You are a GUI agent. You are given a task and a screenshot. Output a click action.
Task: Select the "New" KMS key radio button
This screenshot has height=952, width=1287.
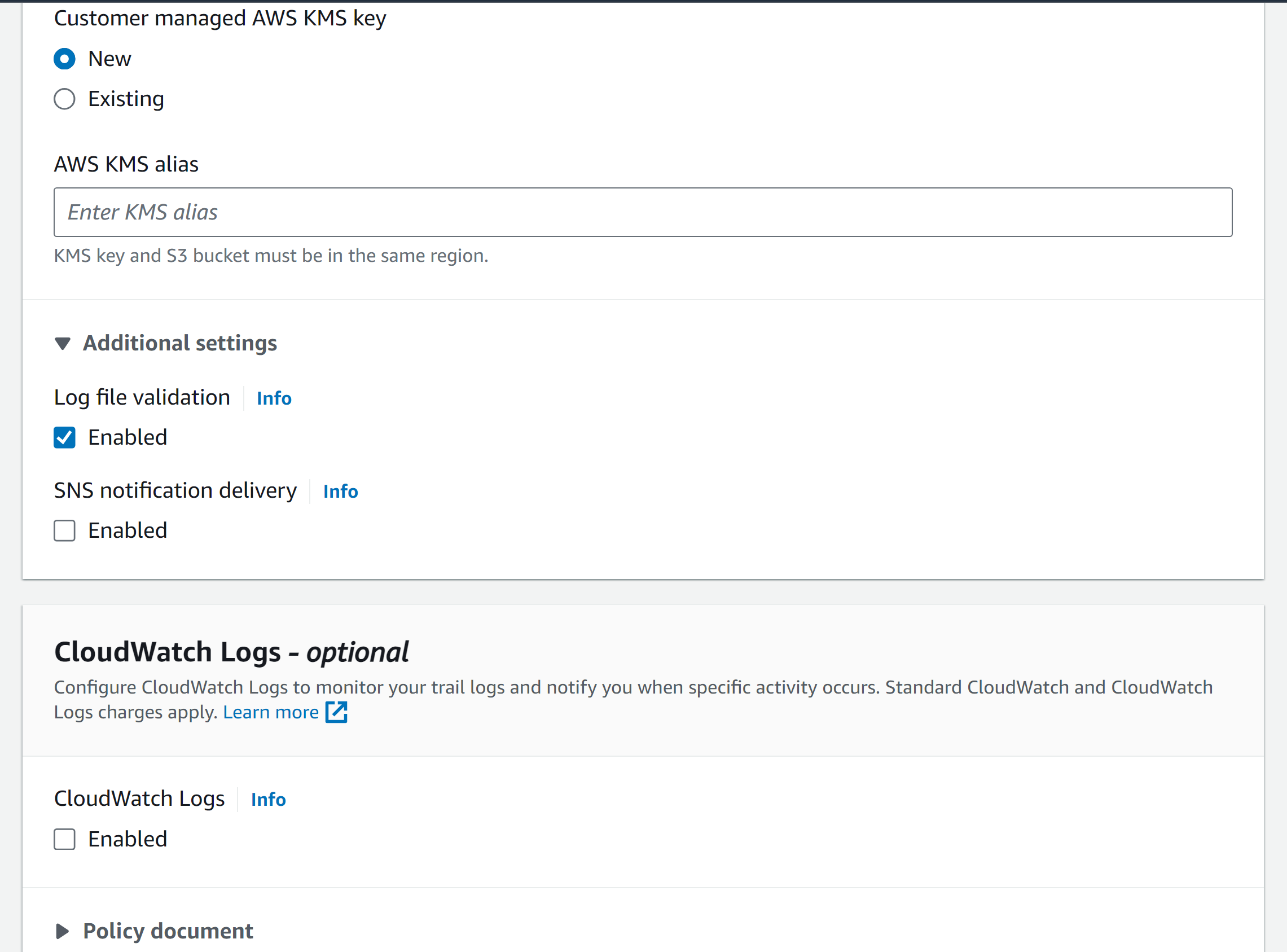(x=64, y=59)
